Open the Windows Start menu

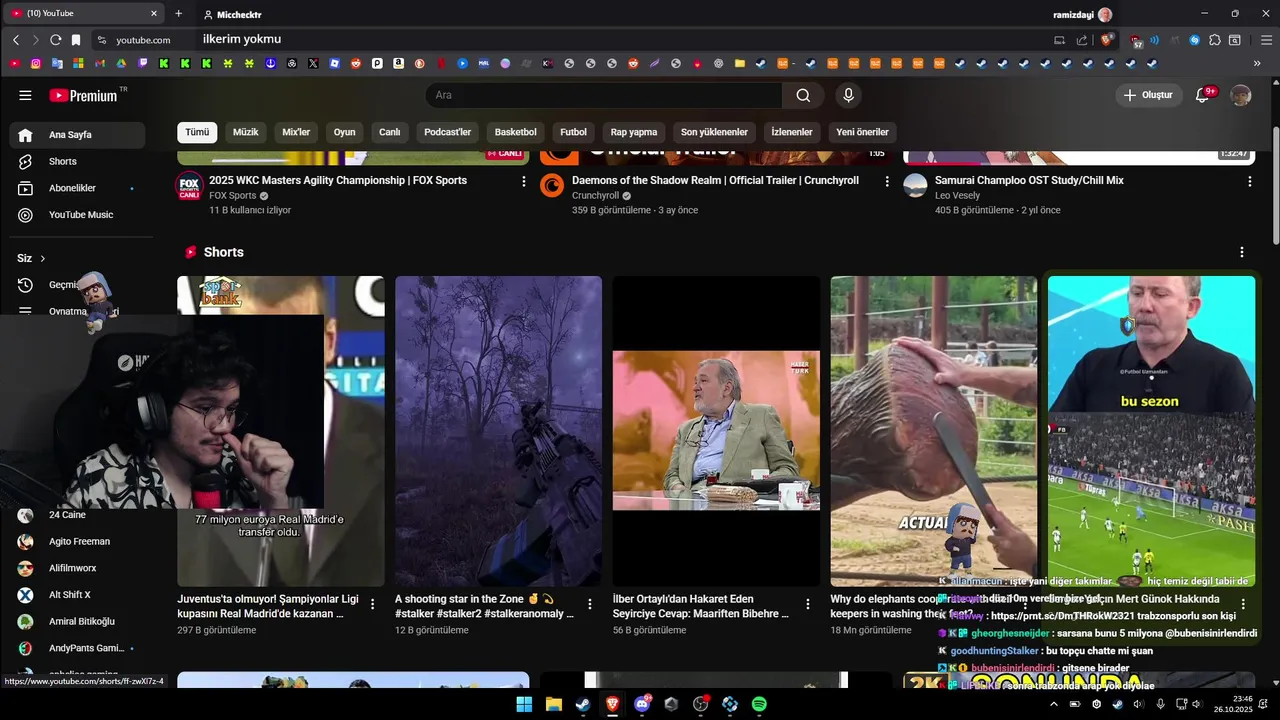click(x=524, y=704)
